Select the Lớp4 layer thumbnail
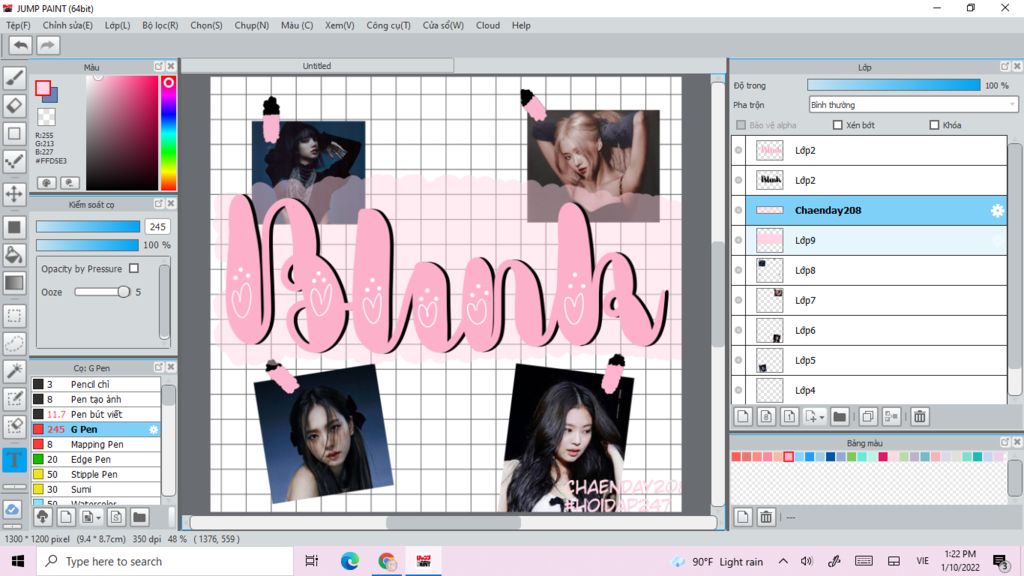Image resolution: width=1024 pixels, height=576 pixels. click(769, 391)
